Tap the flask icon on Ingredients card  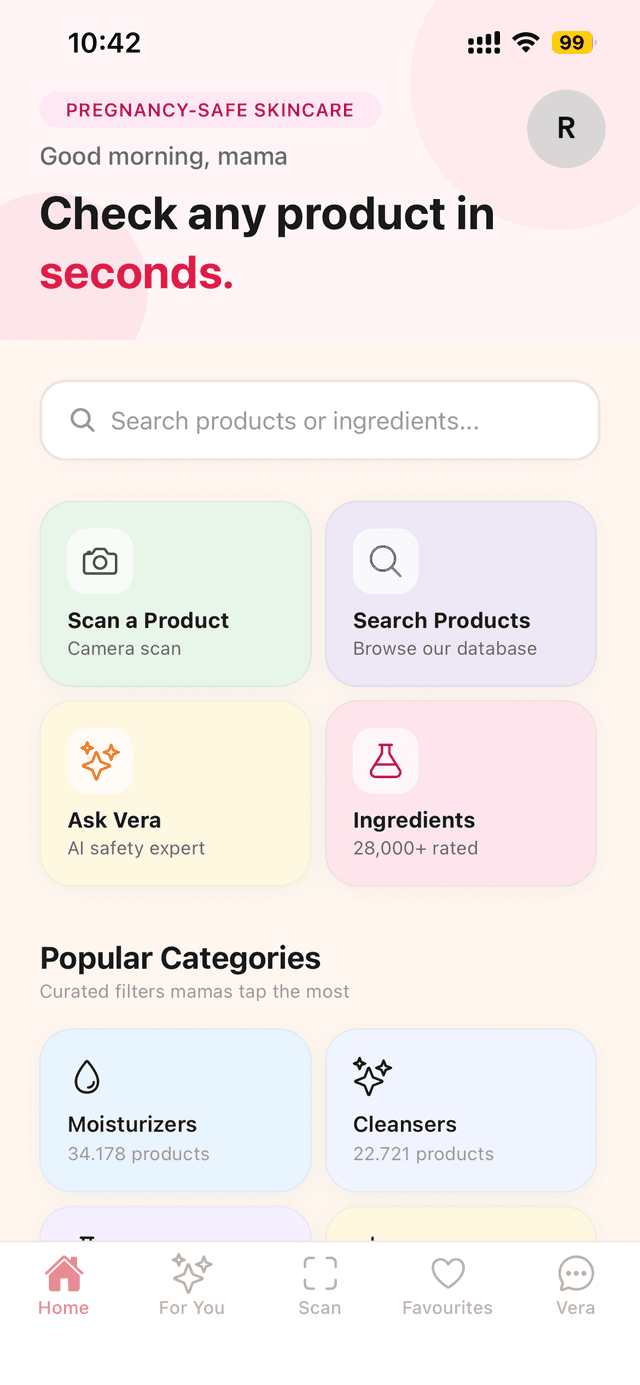click(385, 761)
